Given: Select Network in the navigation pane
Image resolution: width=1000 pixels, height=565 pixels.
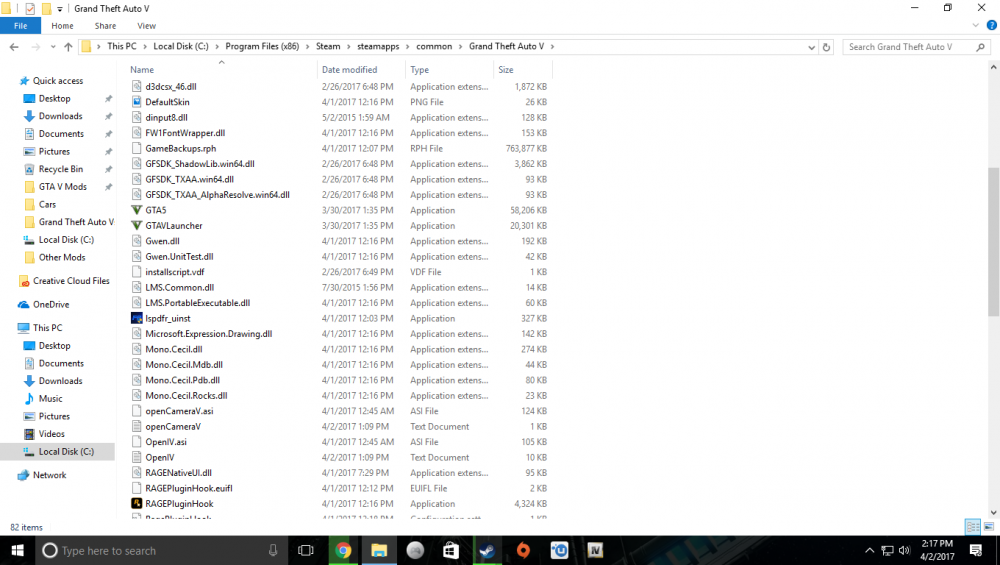Looking at the screenshot, I should pos(49,475).
